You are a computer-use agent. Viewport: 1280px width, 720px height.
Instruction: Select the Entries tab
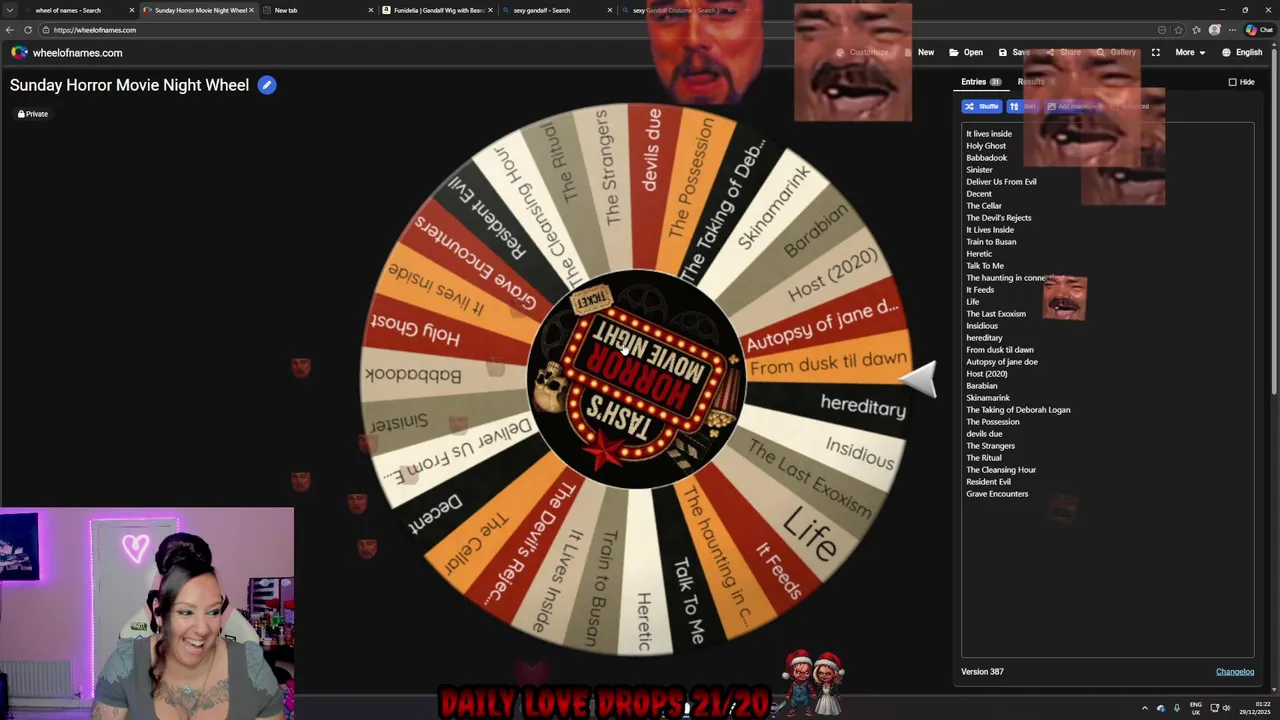click(981, 82)
